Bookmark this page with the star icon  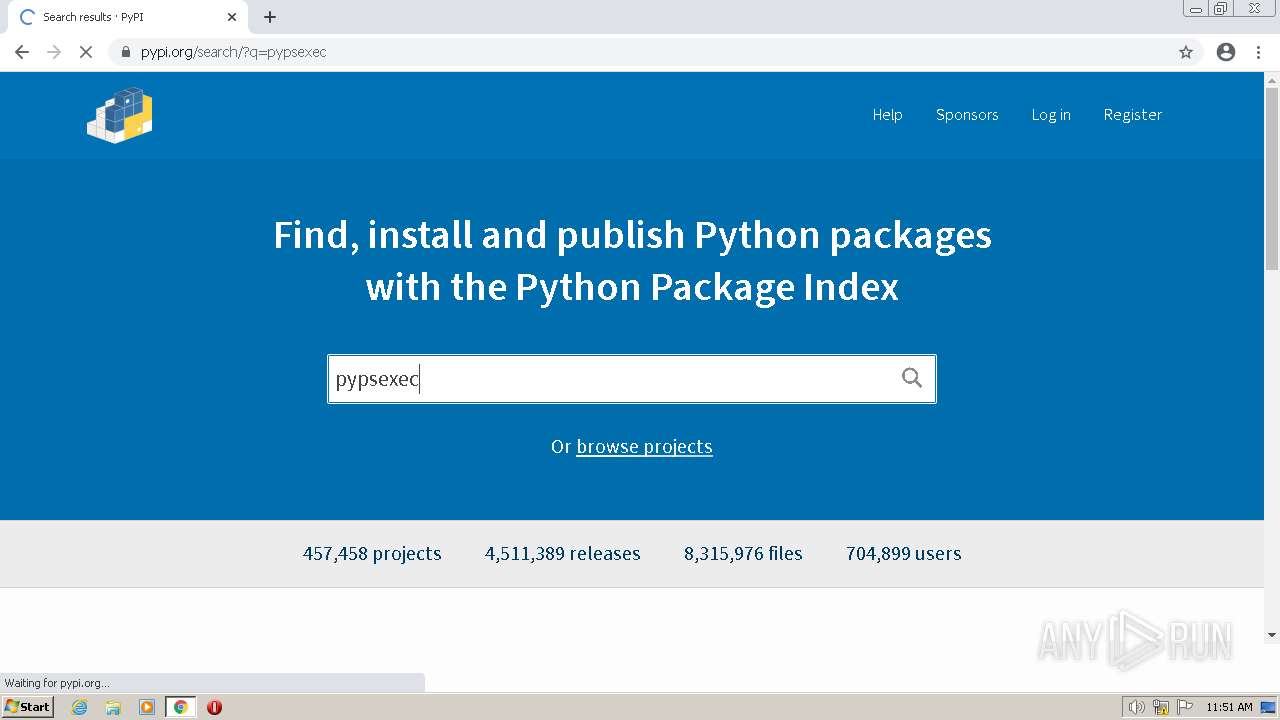1186,52
